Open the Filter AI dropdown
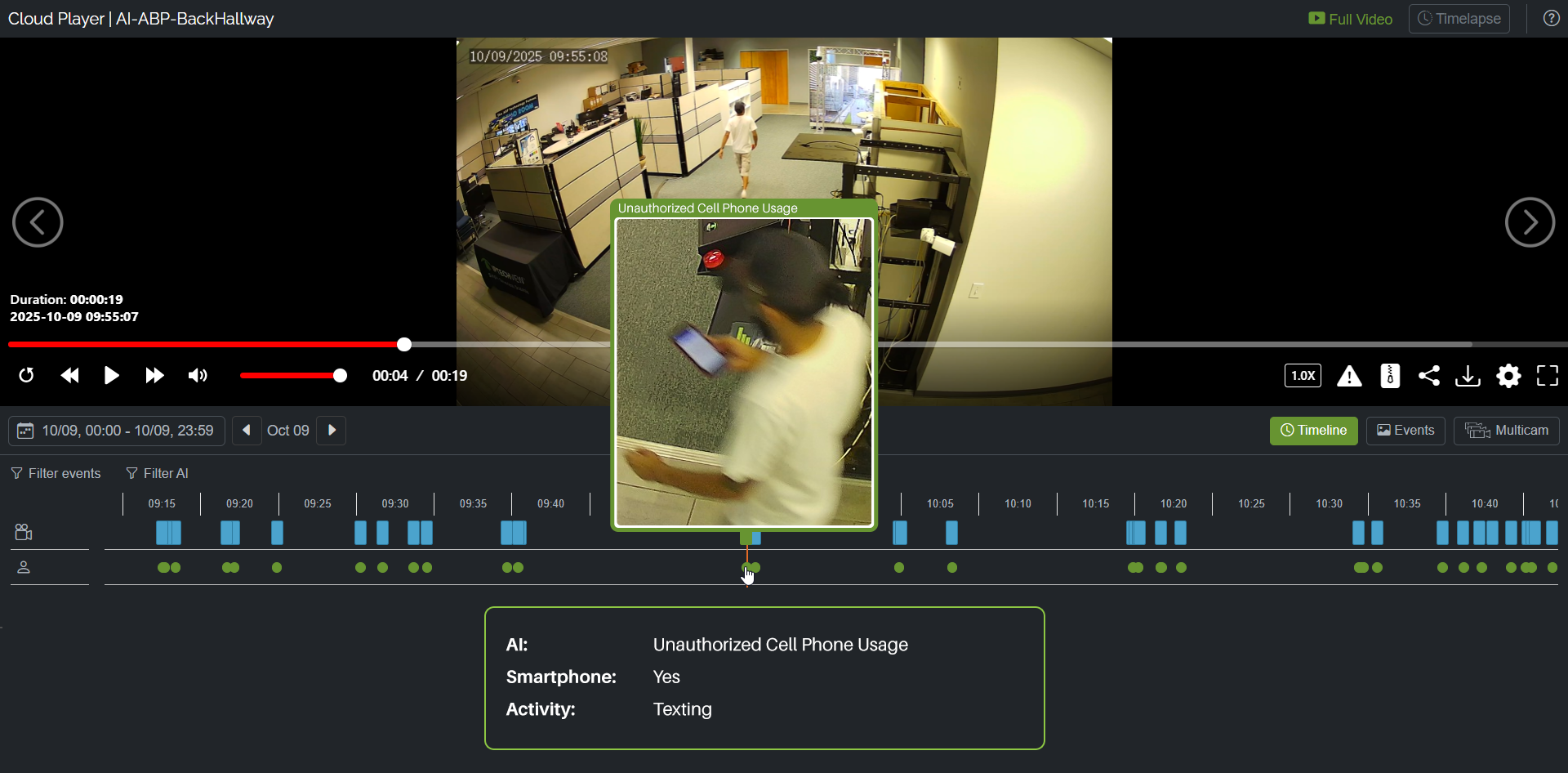The height and width of the screenshot is (773, 1568). [x=157, y=473]
